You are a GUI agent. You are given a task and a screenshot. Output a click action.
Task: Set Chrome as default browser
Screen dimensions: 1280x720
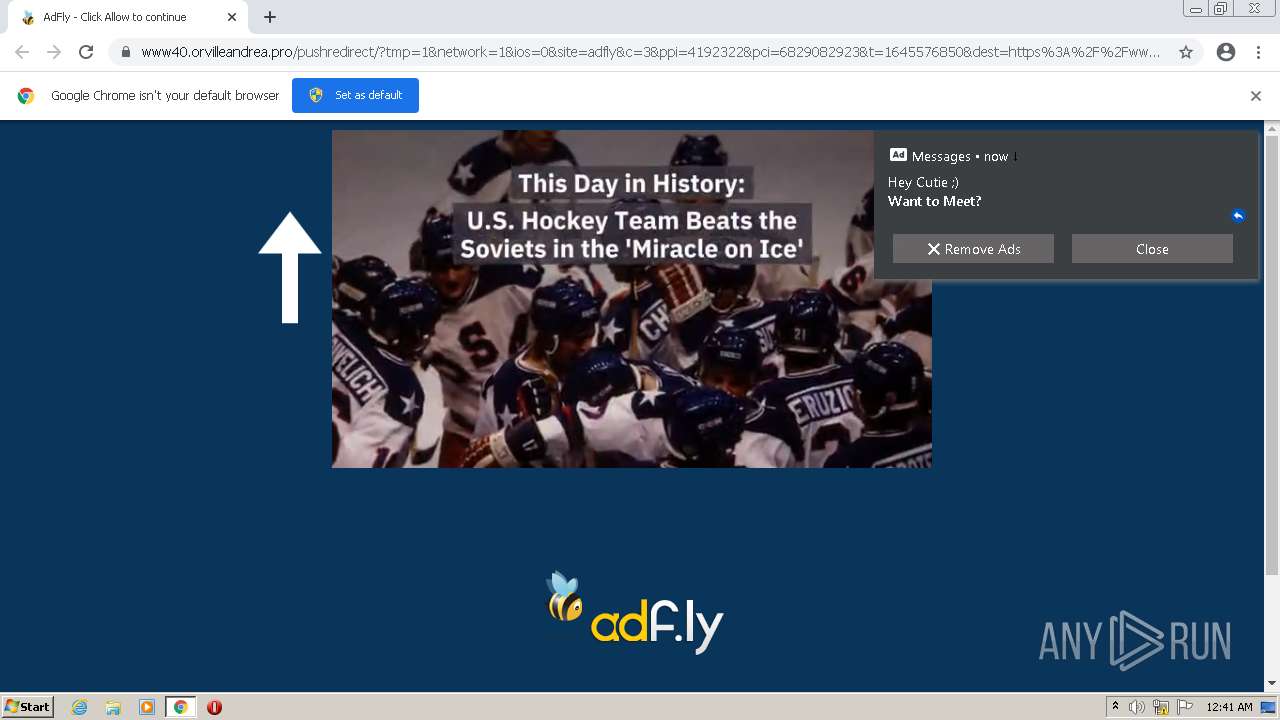(355, 95)
